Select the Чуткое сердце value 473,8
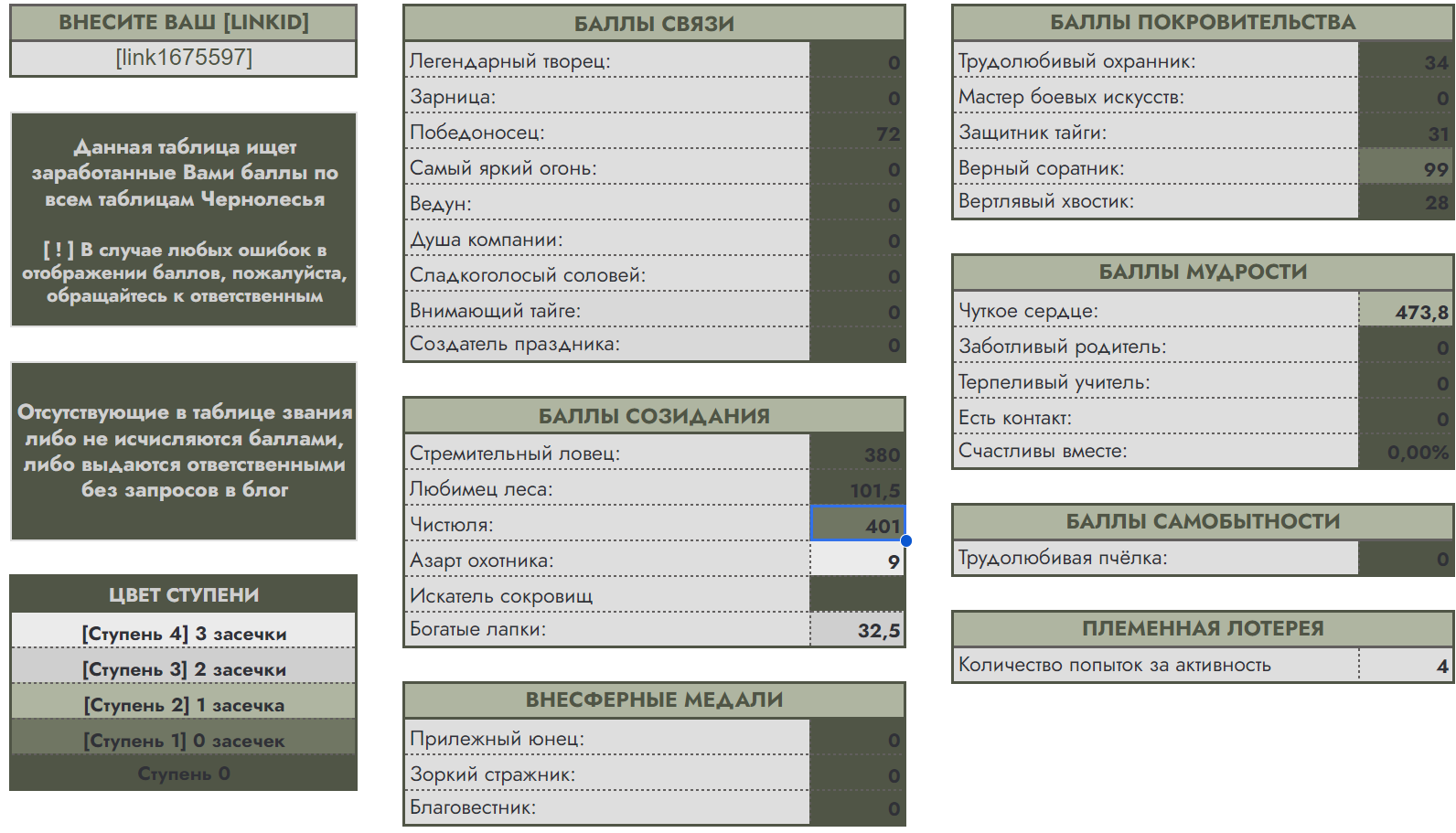The height and width of the screenshot is (833, 1456). (x=1406, y=312)
